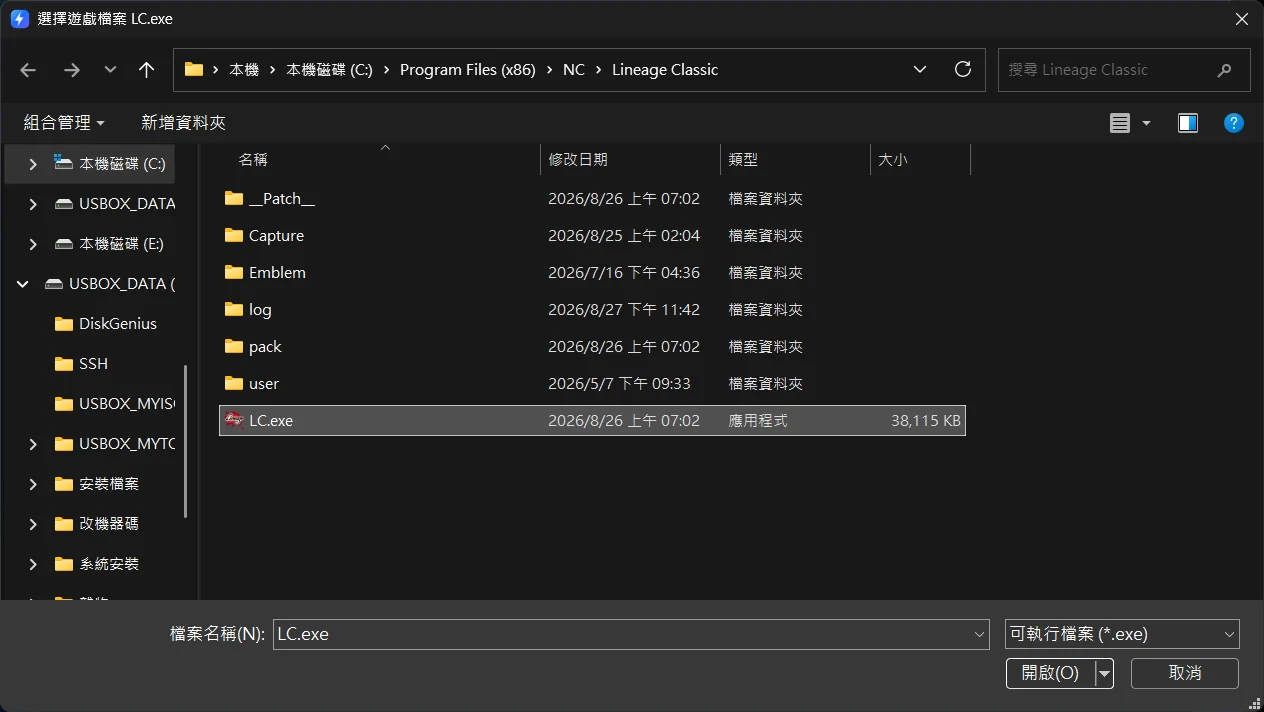This screenshot has height=712, width=1264.
Task: Select USBOX_MYIS folder in tree
Action: point(126,404)
